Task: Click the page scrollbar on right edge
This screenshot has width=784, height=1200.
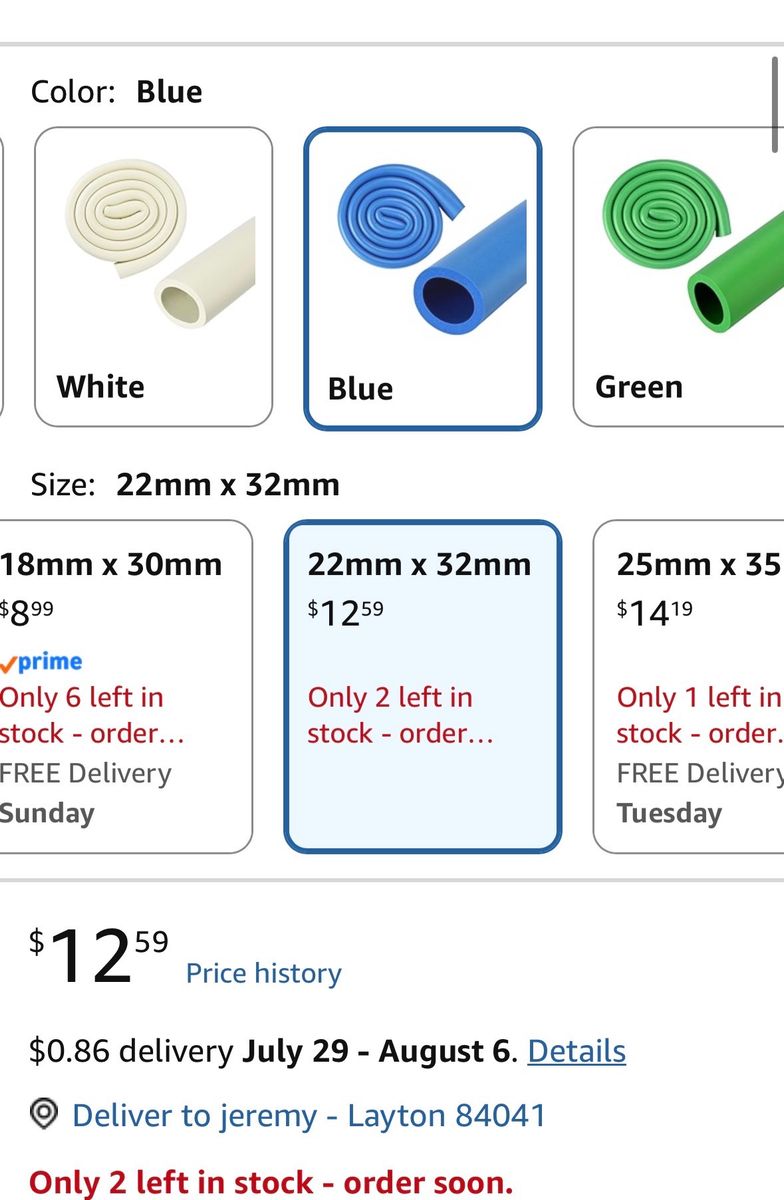Action: point(778,105)
